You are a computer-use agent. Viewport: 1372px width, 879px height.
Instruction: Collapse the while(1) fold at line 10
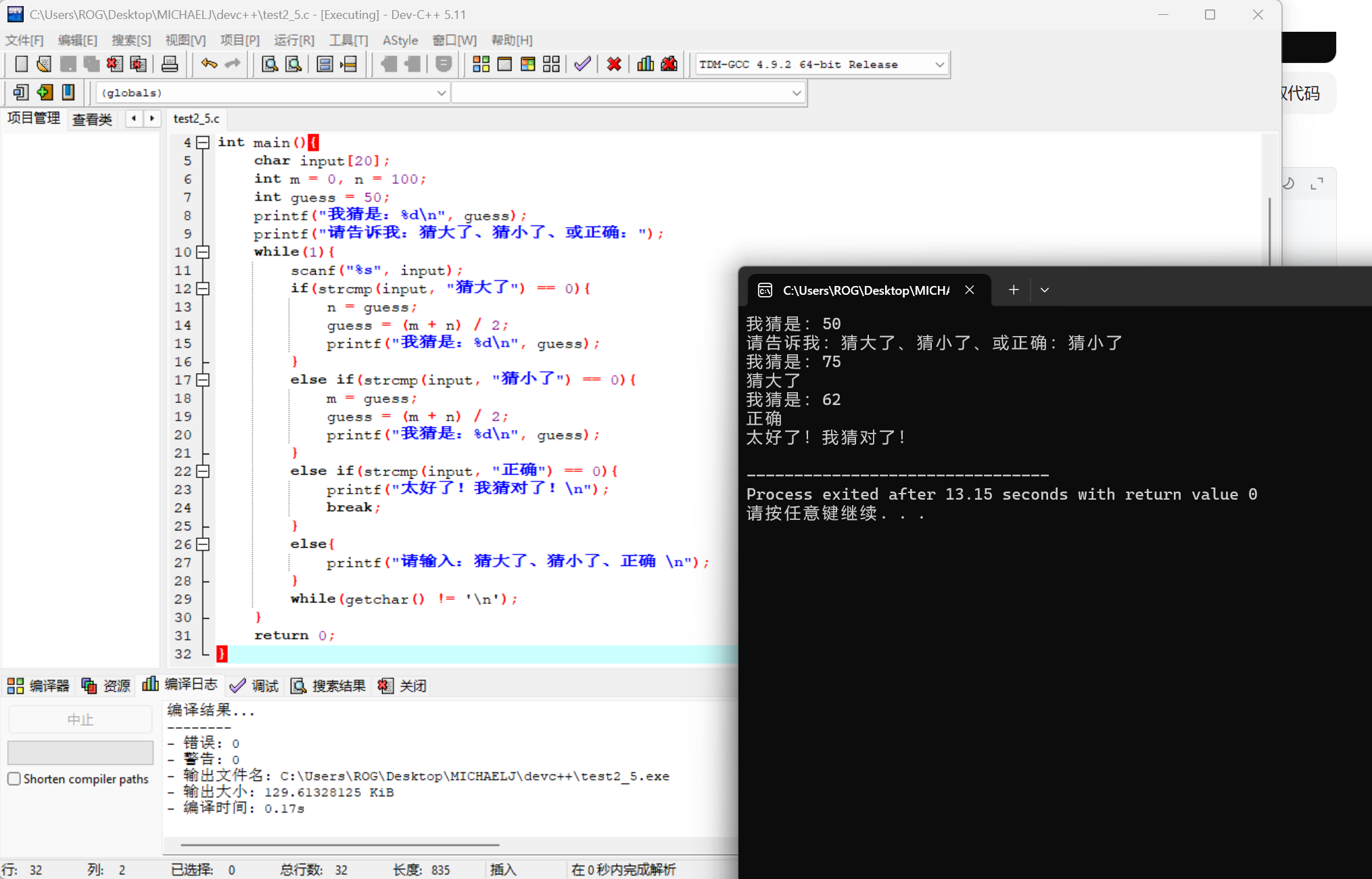[203, 252]
